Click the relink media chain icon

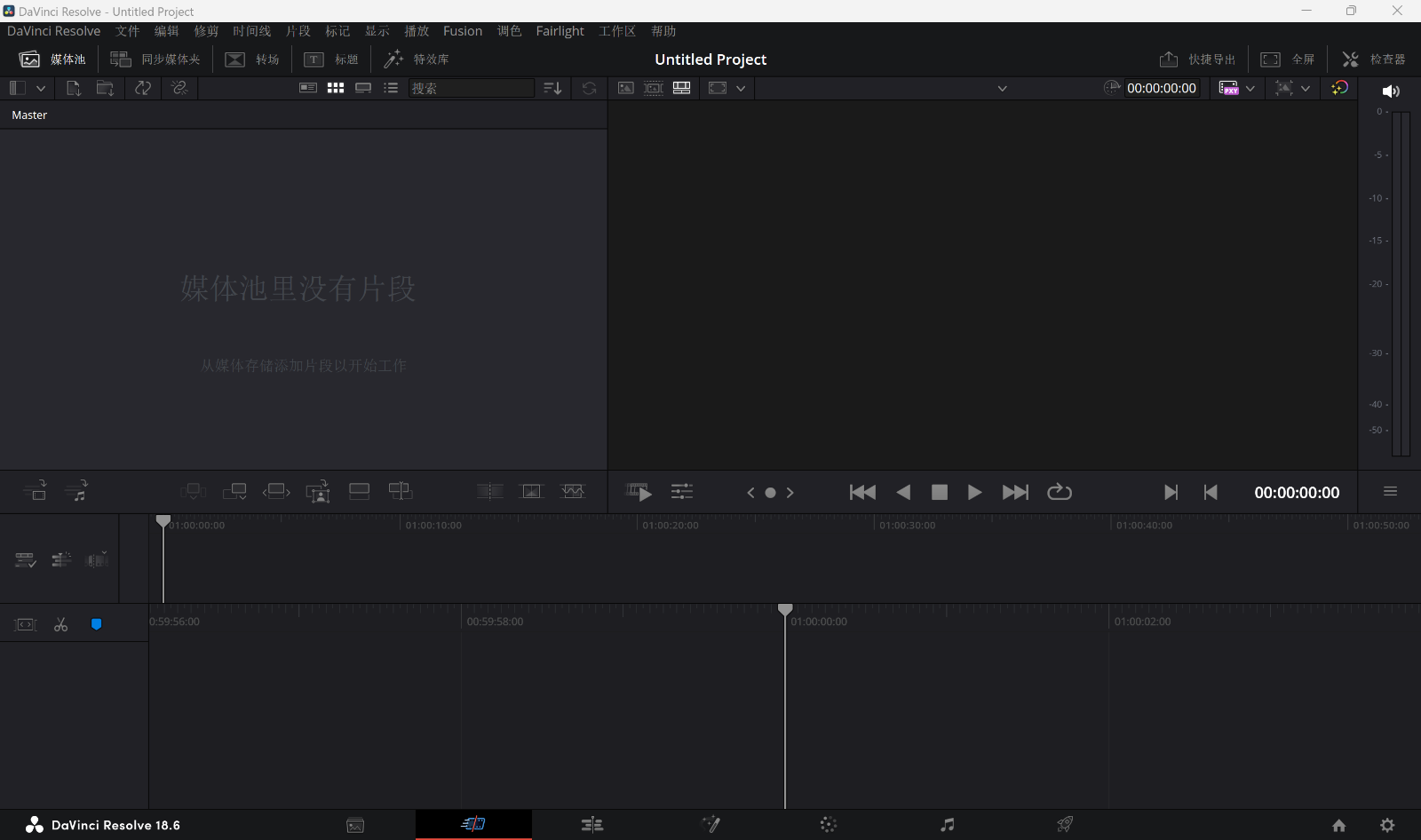tap(179, 88)
